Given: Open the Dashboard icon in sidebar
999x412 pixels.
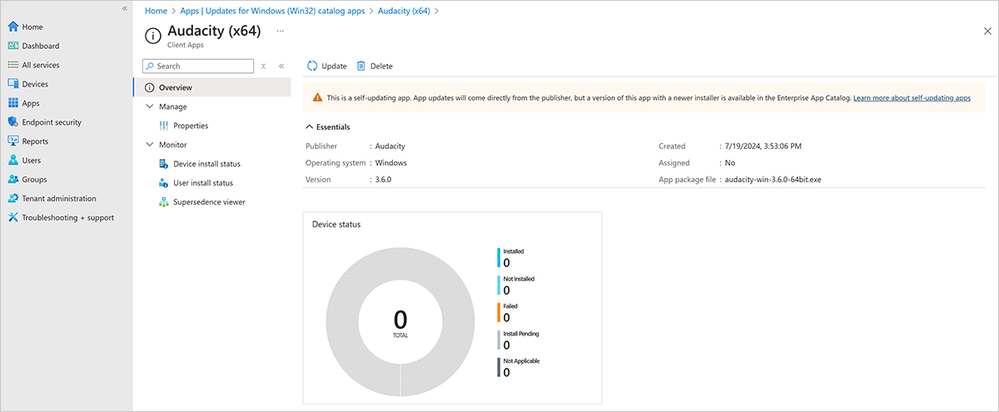Looking at the screenshot, I should tap(13, 46).
